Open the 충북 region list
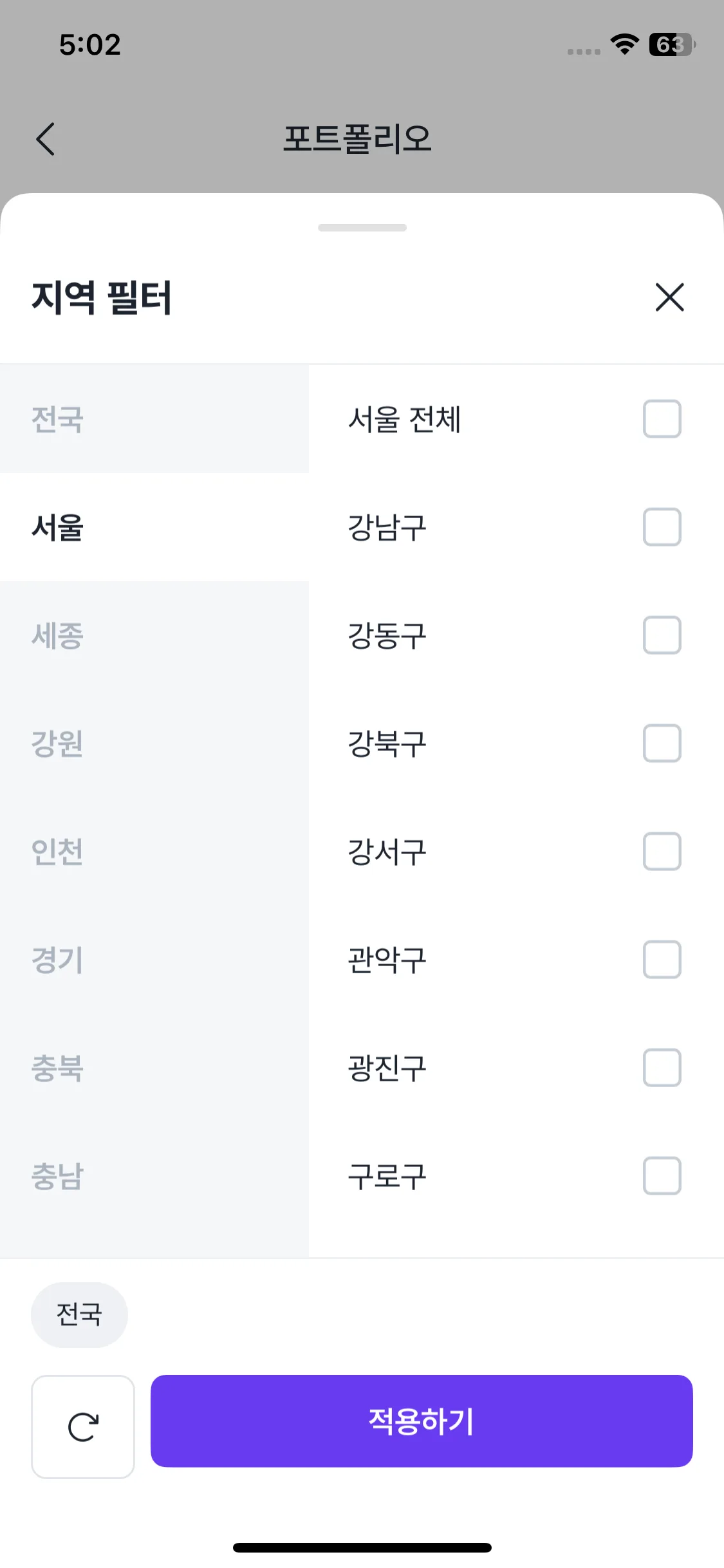This screenshot has width=724, height=1568. tap(154, 1068)
